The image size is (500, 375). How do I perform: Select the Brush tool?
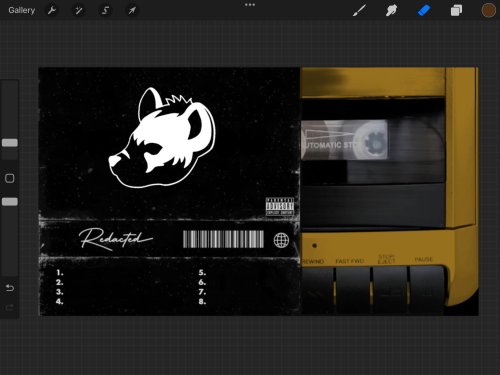[x=359, y=10]
